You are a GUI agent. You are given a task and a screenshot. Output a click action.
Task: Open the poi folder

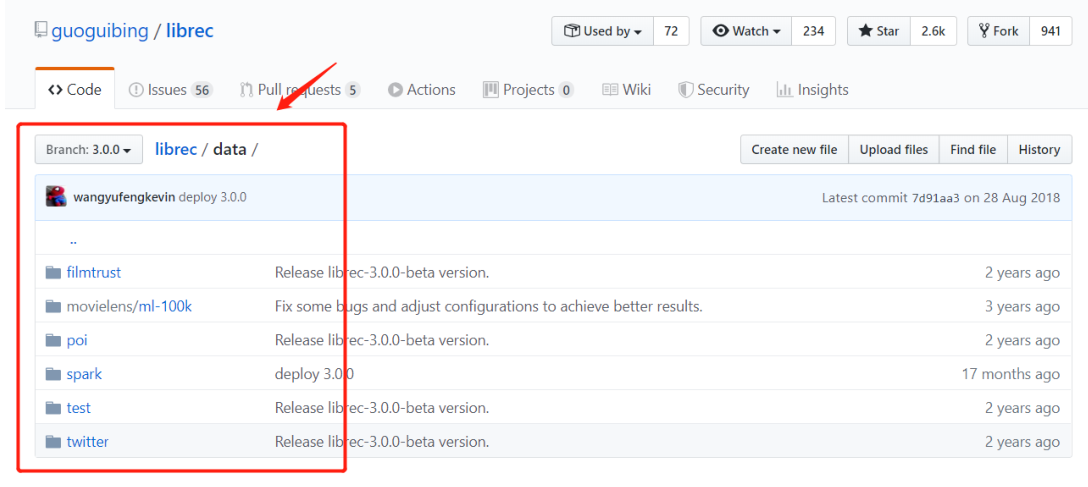[x=77, y=341]
